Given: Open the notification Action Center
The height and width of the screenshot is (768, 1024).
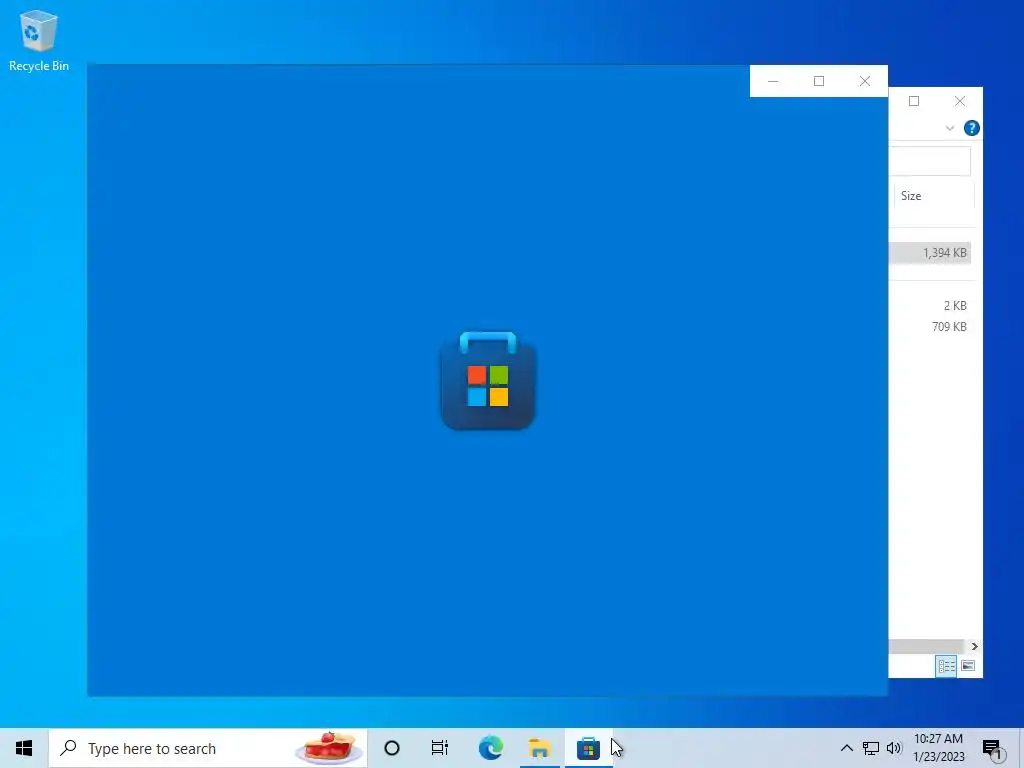Looking at the screenshot, I should 993,749.
